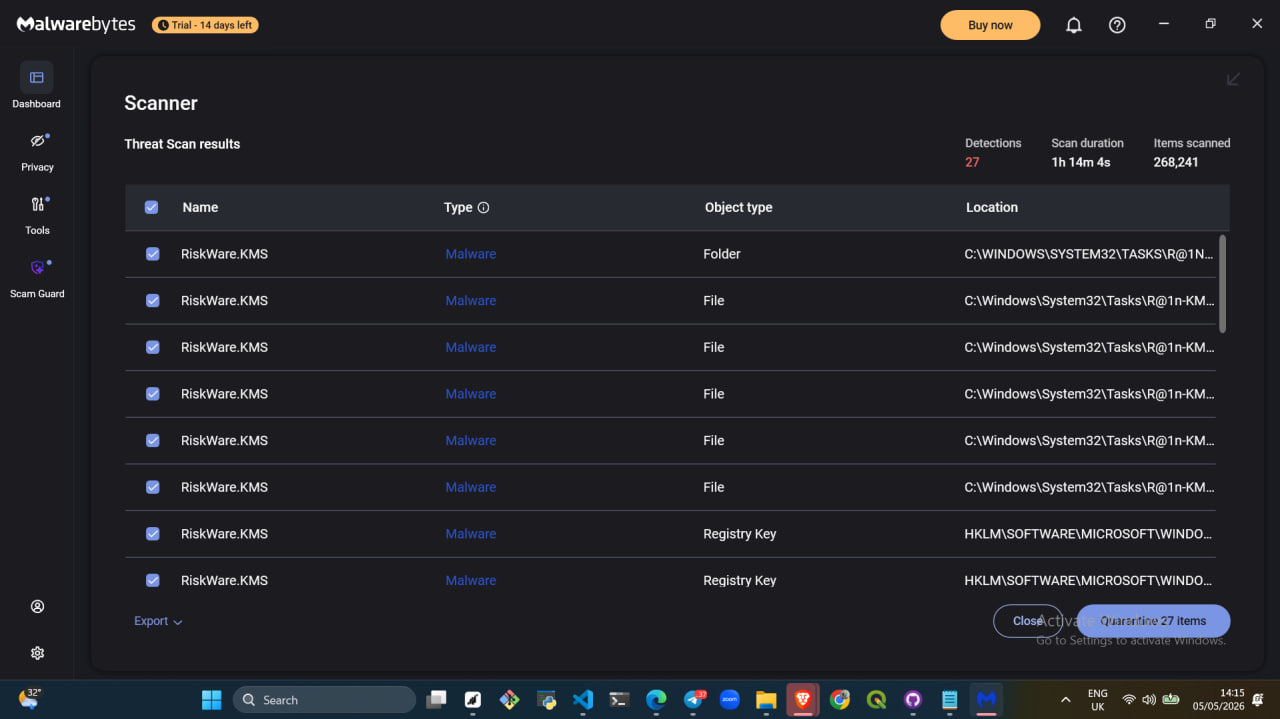Click the Malware link in the Folder row
This screenshot has height=719, width=1280.
click(x=471, y=254)
